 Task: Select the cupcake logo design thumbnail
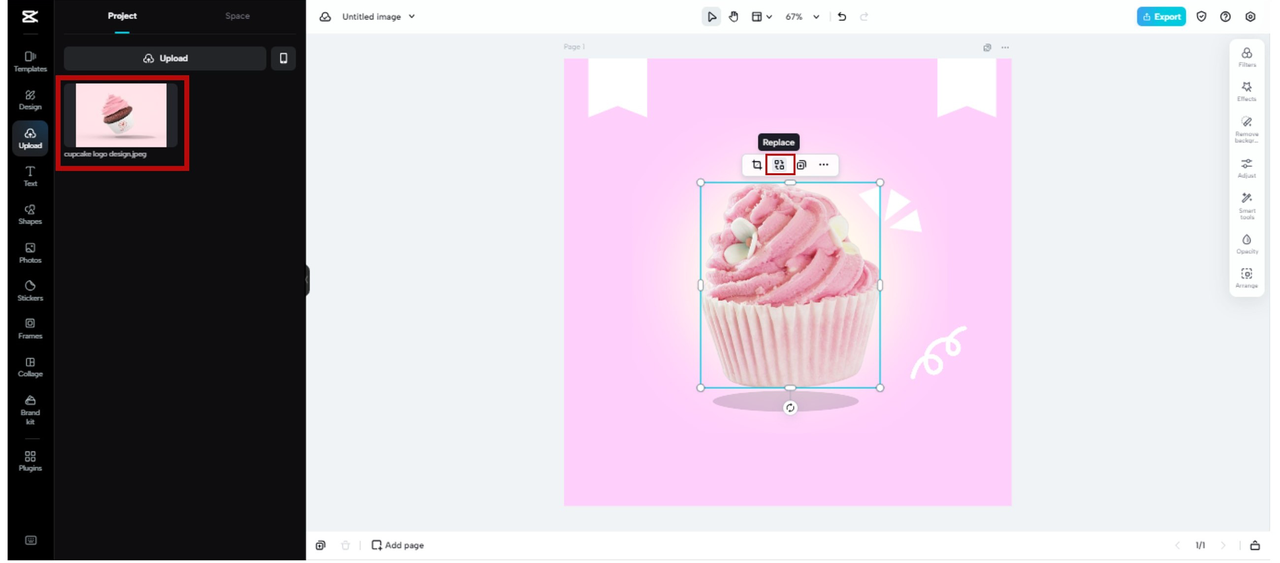(x=121, y=115)
